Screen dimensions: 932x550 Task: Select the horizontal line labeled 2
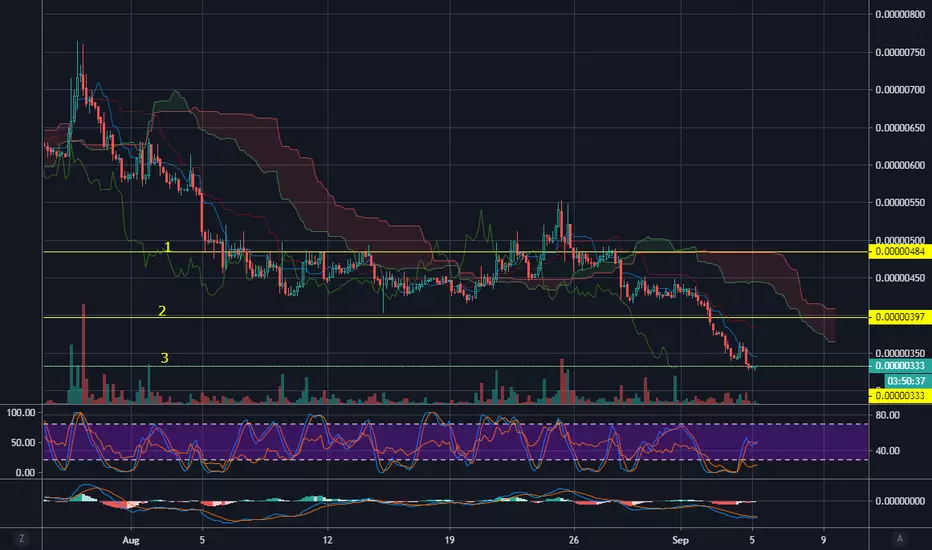click(x=455, y=318)
